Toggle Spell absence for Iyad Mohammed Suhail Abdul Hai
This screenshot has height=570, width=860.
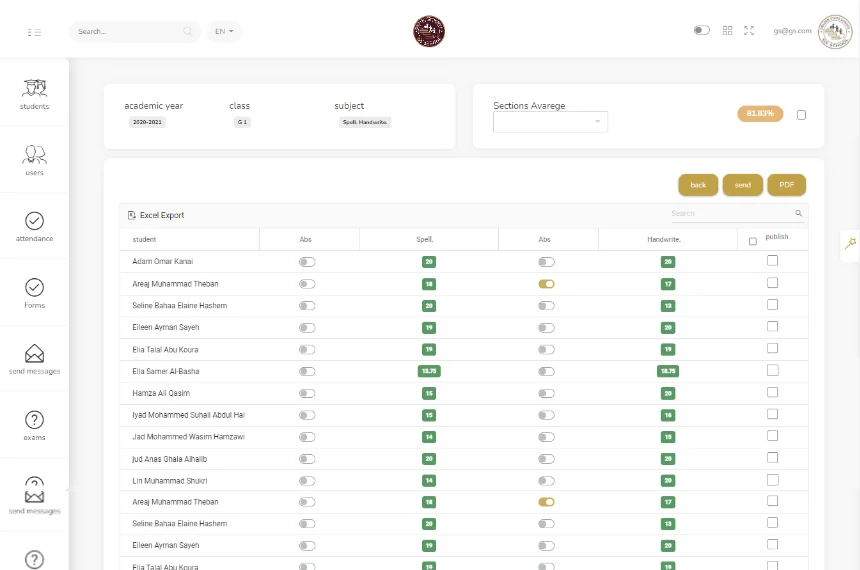[x=307, y=415]
